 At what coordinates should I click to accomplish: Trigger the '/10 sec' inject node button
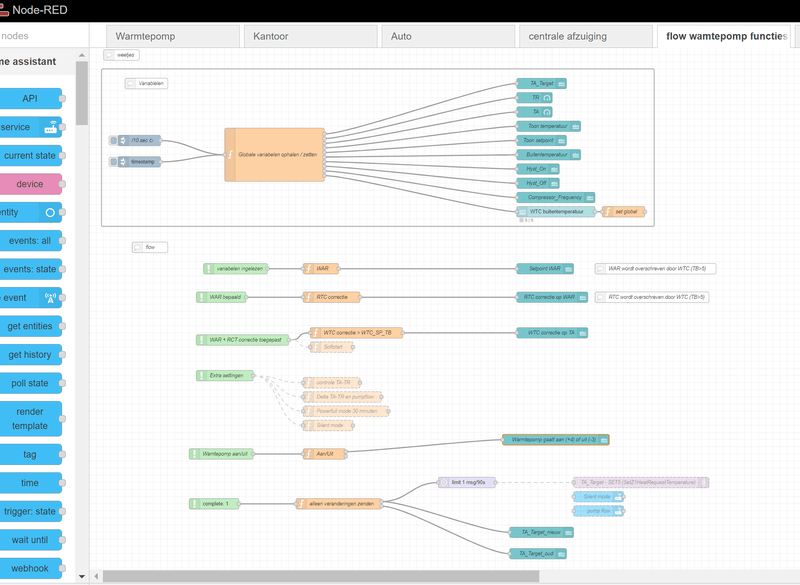(x=113, y=140)
